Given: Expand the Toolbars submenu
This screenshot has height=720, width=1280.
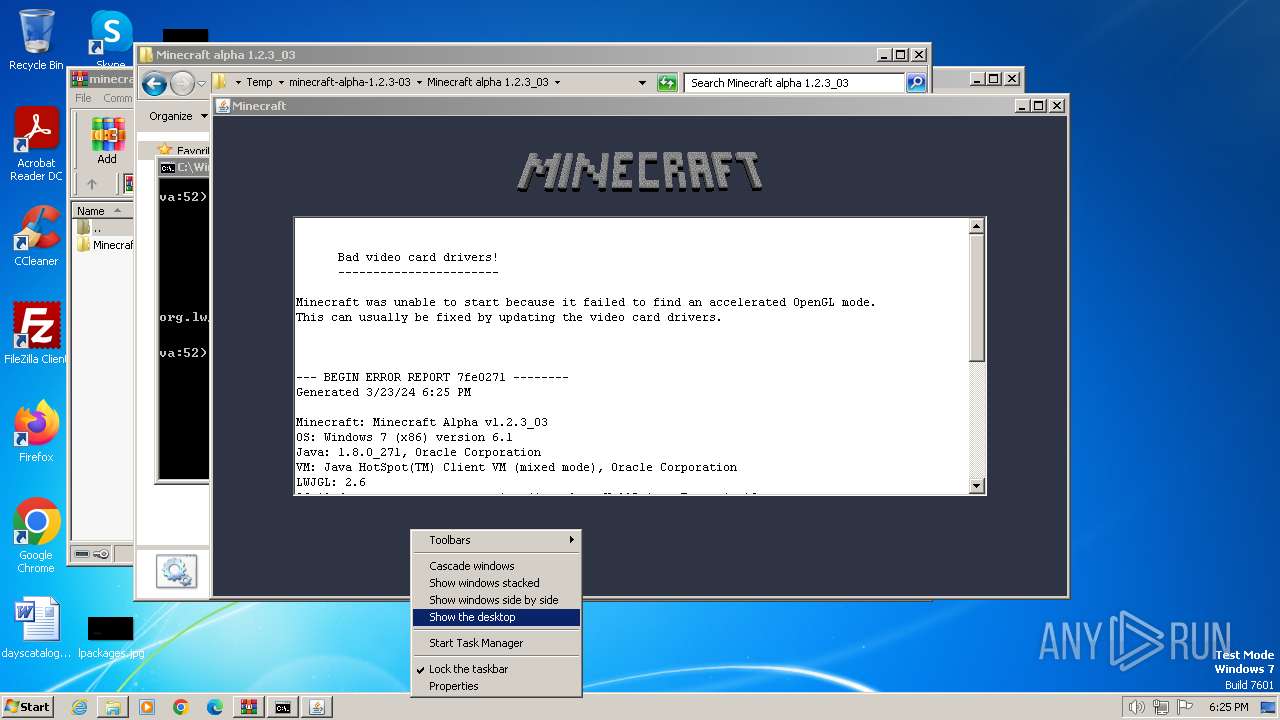Looking at the screenshot, I should tap(496, 540).
